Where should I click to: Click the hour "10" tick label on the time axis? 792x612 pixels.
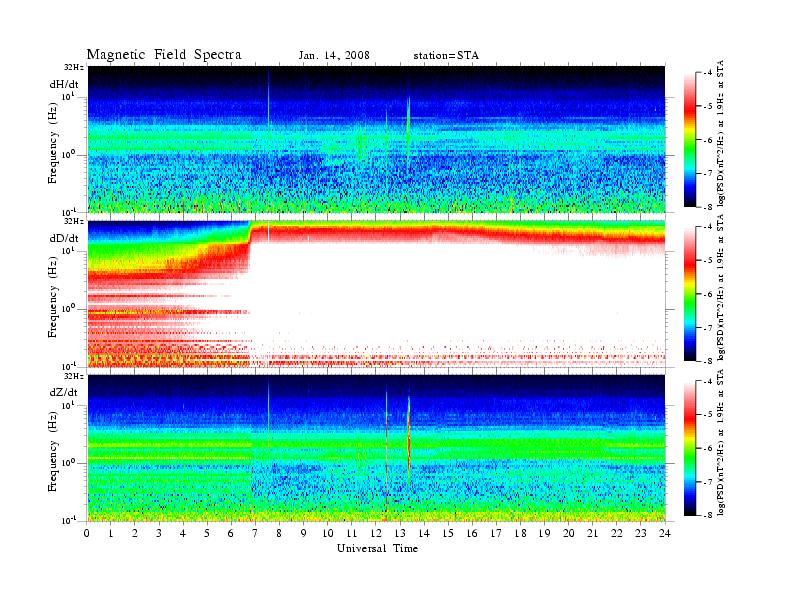(328, 534)
